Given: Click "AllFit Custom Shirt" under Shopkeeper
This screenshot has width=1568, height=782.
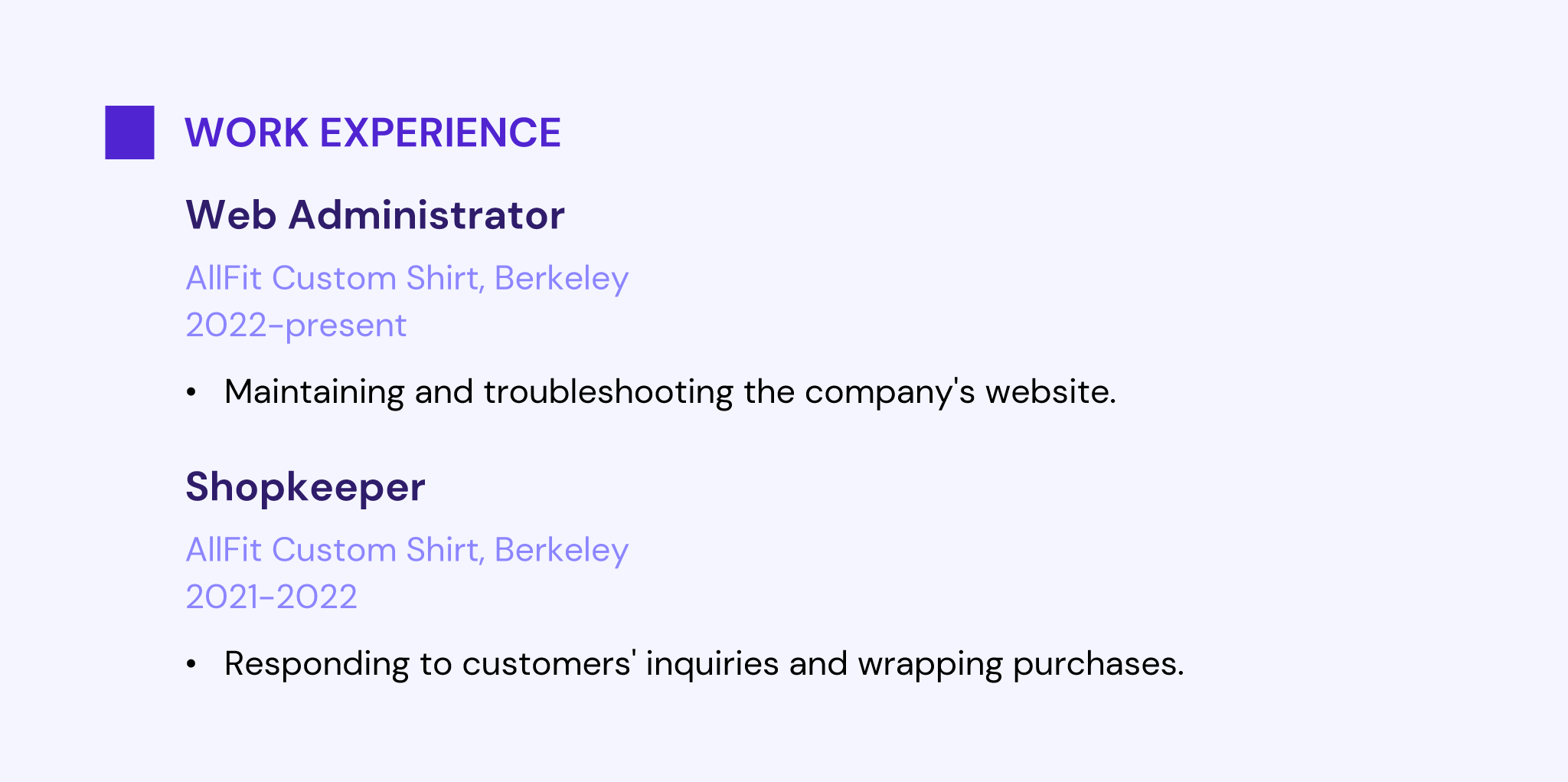Looking at the screenshot, I should coord(333,550).
